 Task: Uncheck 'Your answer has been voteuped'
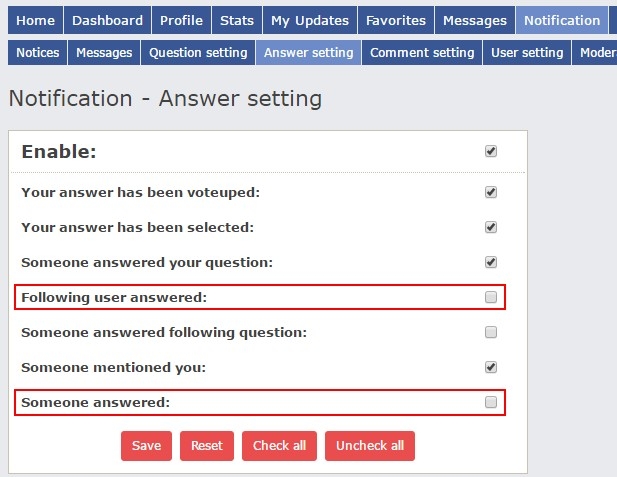[x=491, y=192]
